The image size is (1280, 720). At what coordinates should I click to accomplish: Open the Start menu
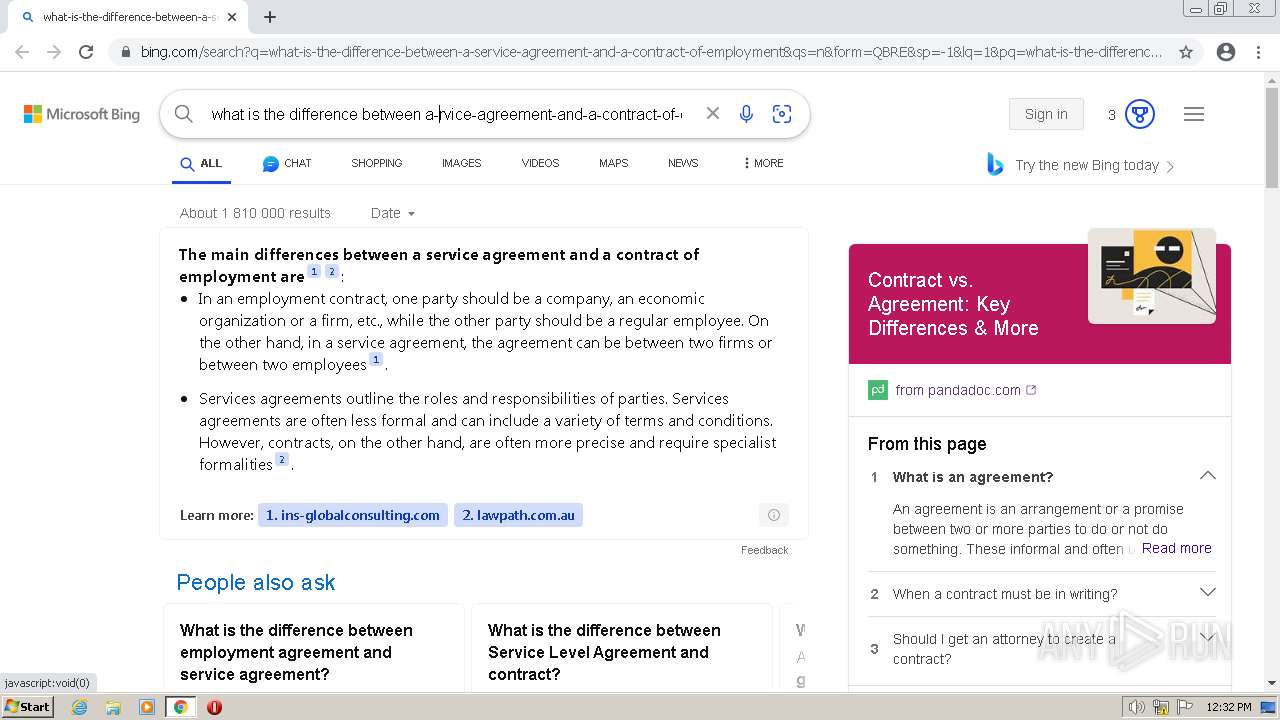(28, 707)
